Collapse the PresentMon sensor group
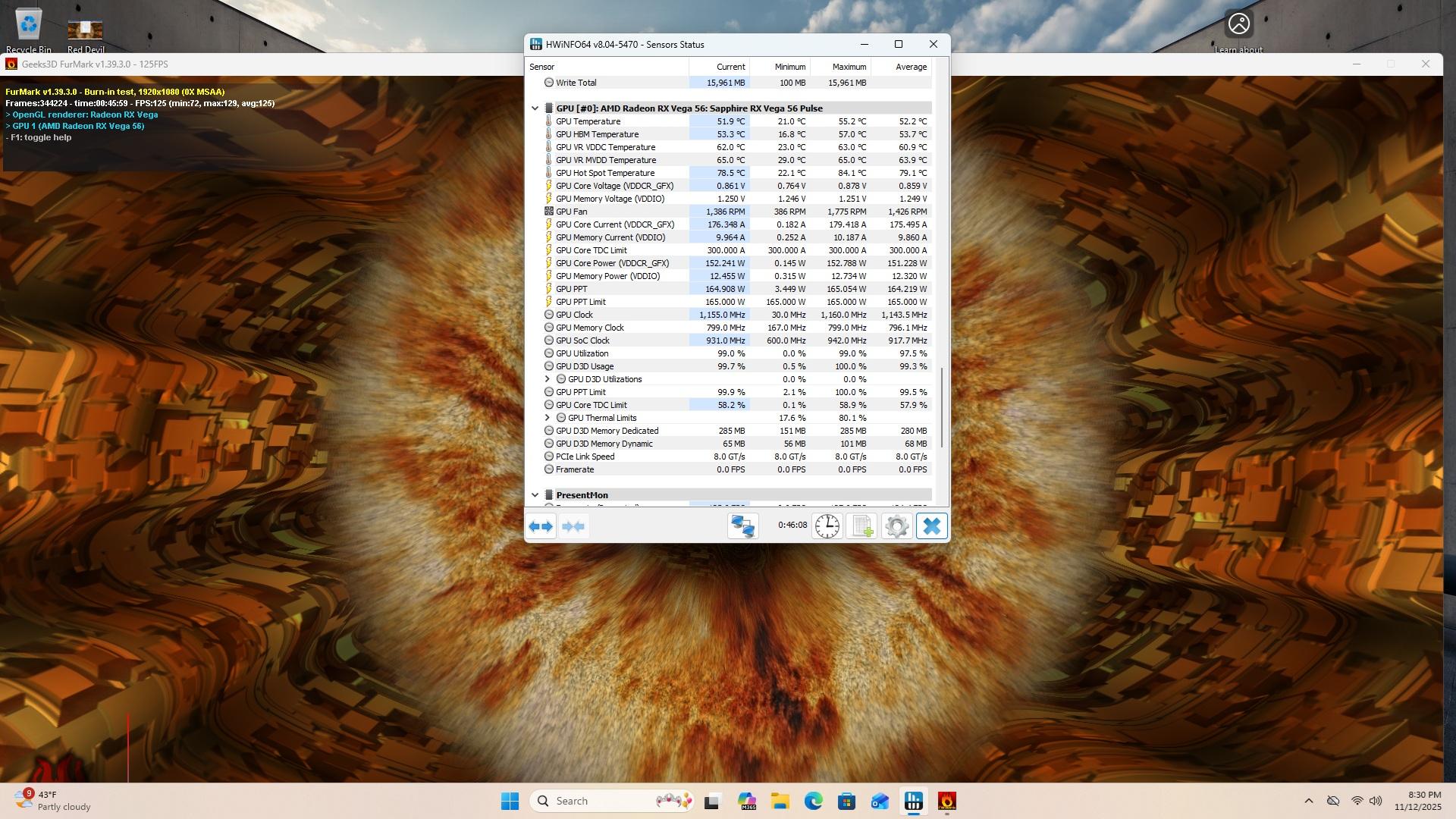Image resolution: width=1456 pixels, height=819 pixels. click(x=535, y=495)
